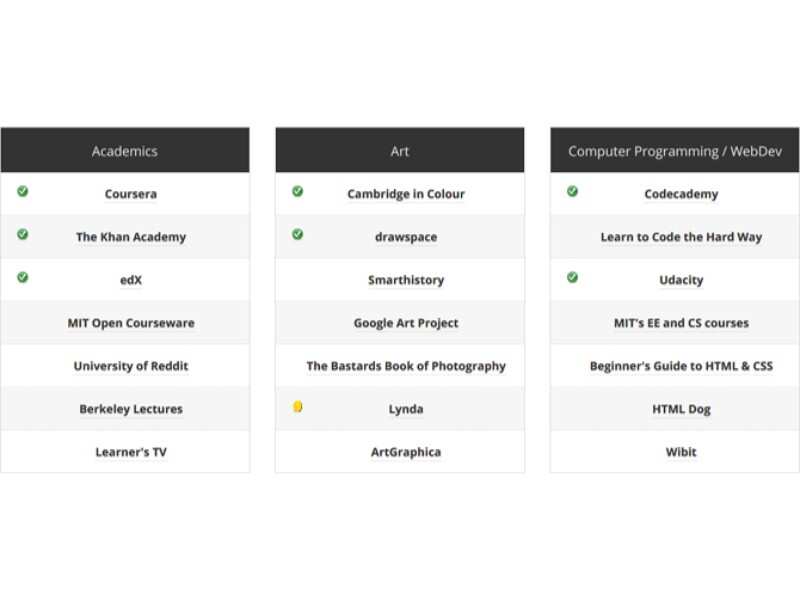Click the green checkmark beside Codecademy
Image resolution: width=800 pixels, height=600 pixels.
click(572, 191)
